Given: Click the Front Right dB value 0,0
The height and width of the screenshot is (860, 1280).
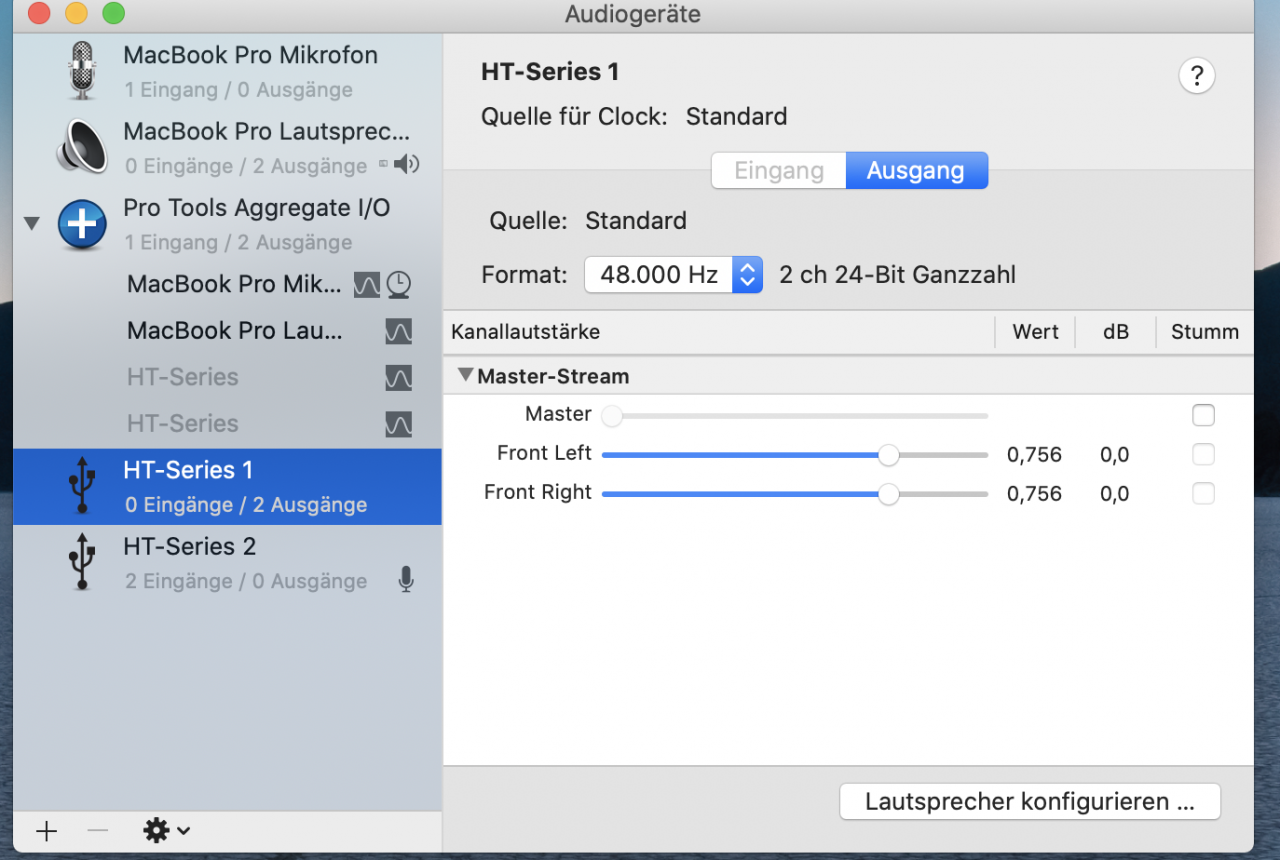Looking at the screenshot, I should point(1115,494).
